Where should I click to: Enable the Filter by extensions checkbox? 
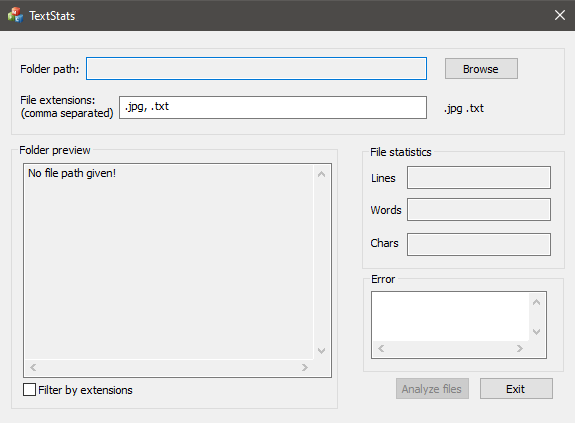pyautogui.click(x=29, y=390)
